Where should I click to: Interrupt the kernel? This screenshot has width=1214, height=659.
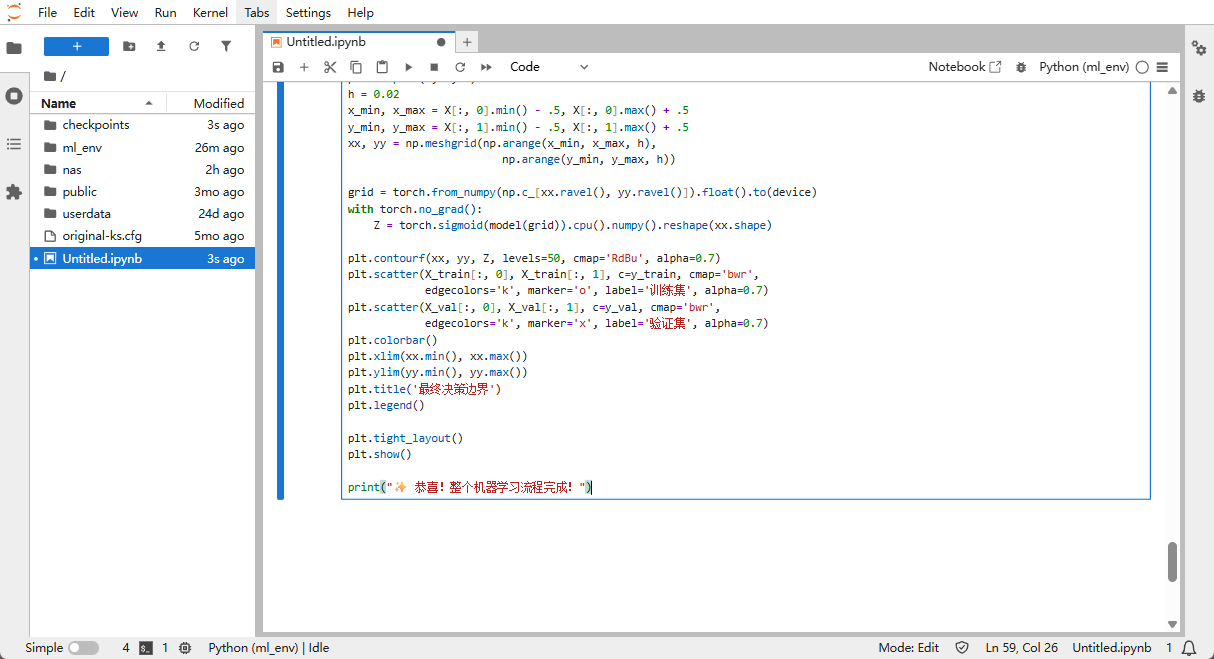click(x=434, y=67)
